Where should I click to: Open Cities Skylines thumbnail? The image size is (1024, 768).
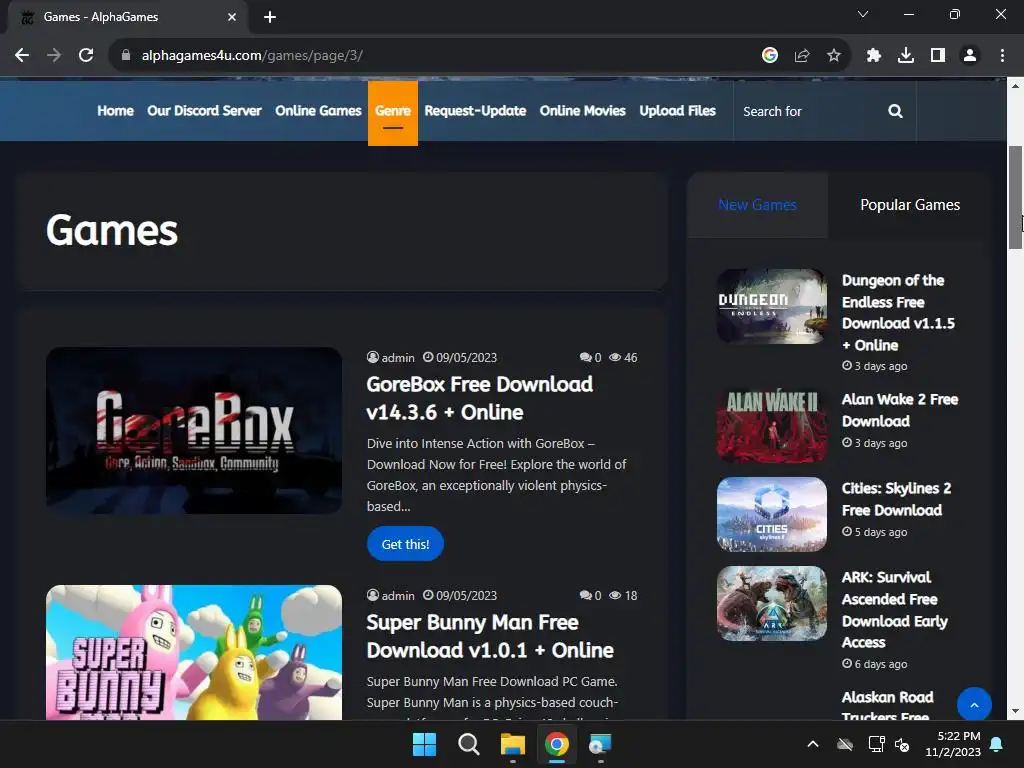tap(772, 515)
